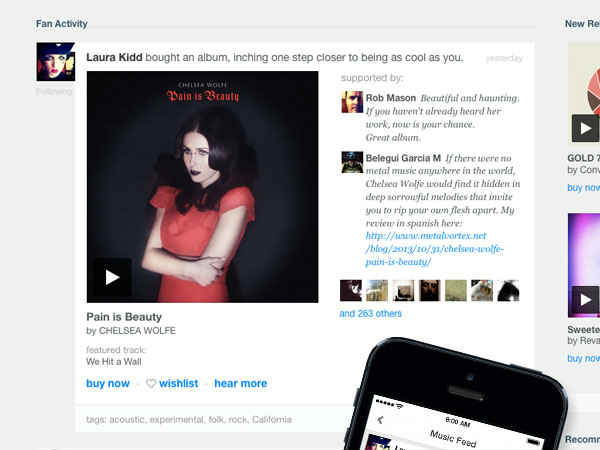The height and width of the screenshot is (450, 600).
Task: Click the hear more link
Action: click(x=241, y=383)
